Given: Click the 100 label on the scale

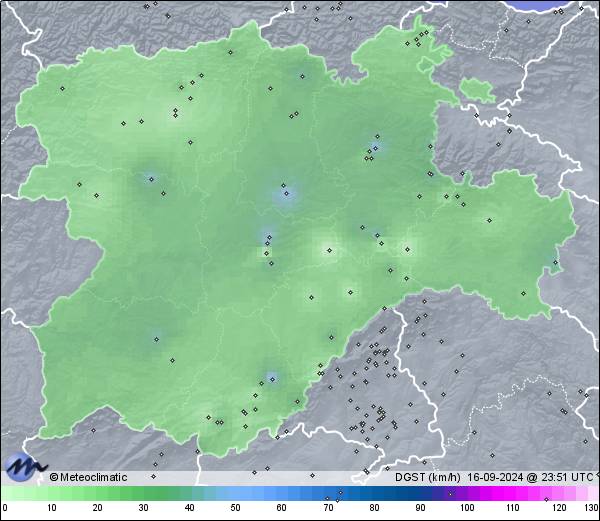Looking at the screenshot, I should coord(467,508).
